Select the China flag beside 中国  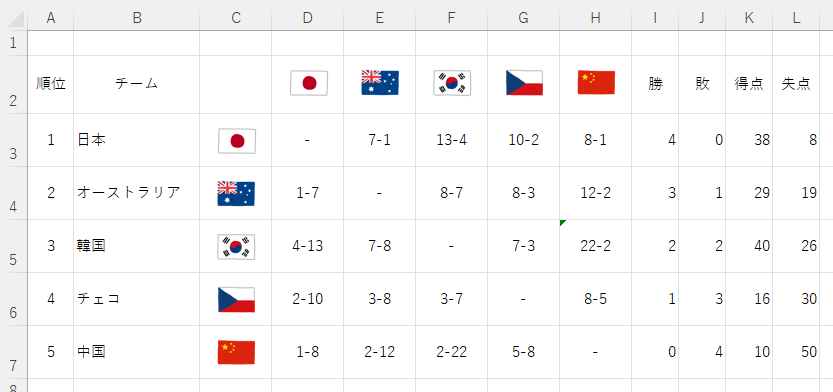[236, 352]
